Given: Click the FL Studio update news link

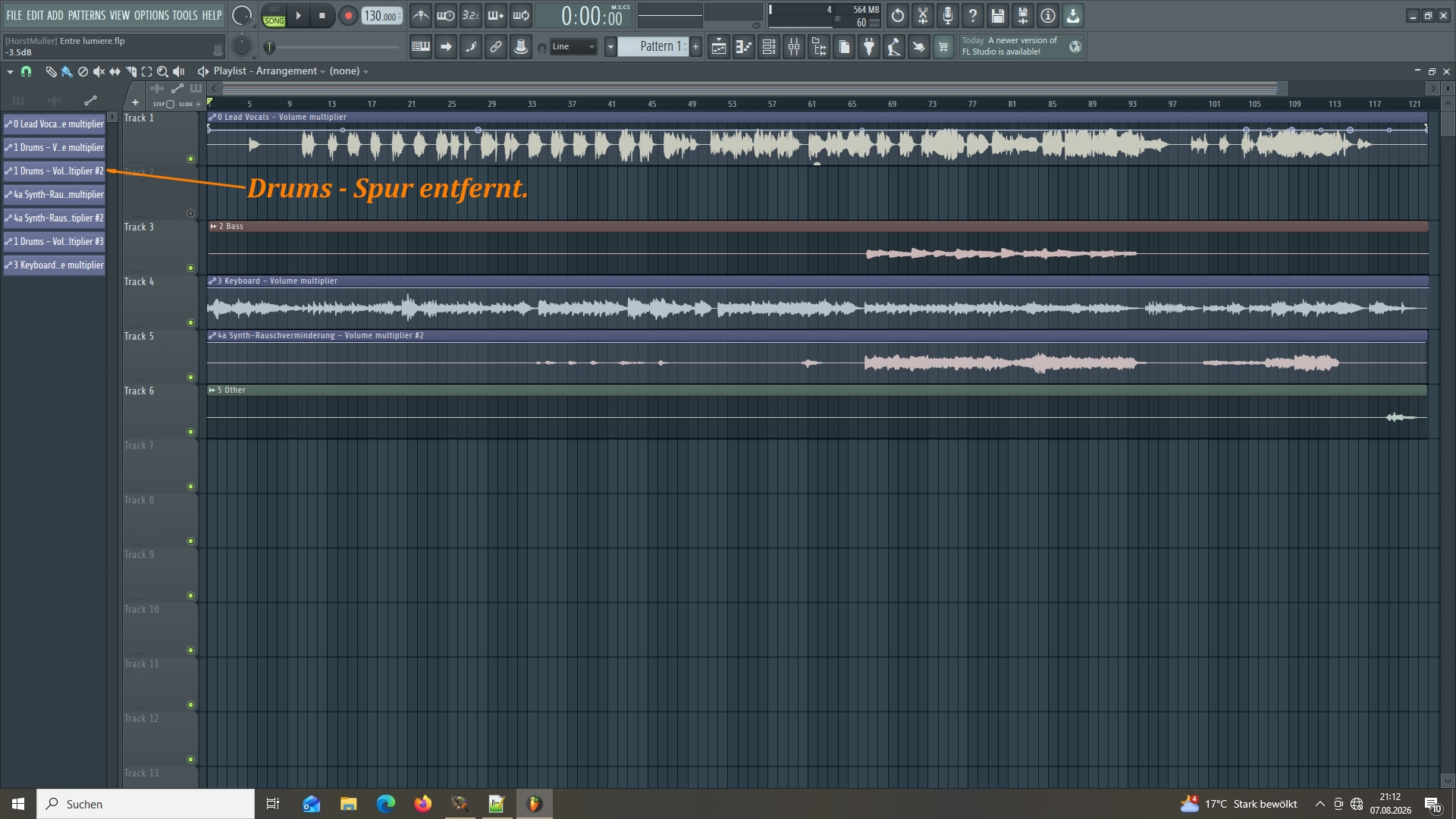Looking at the screenshot, I should (x=1021, y=46).
